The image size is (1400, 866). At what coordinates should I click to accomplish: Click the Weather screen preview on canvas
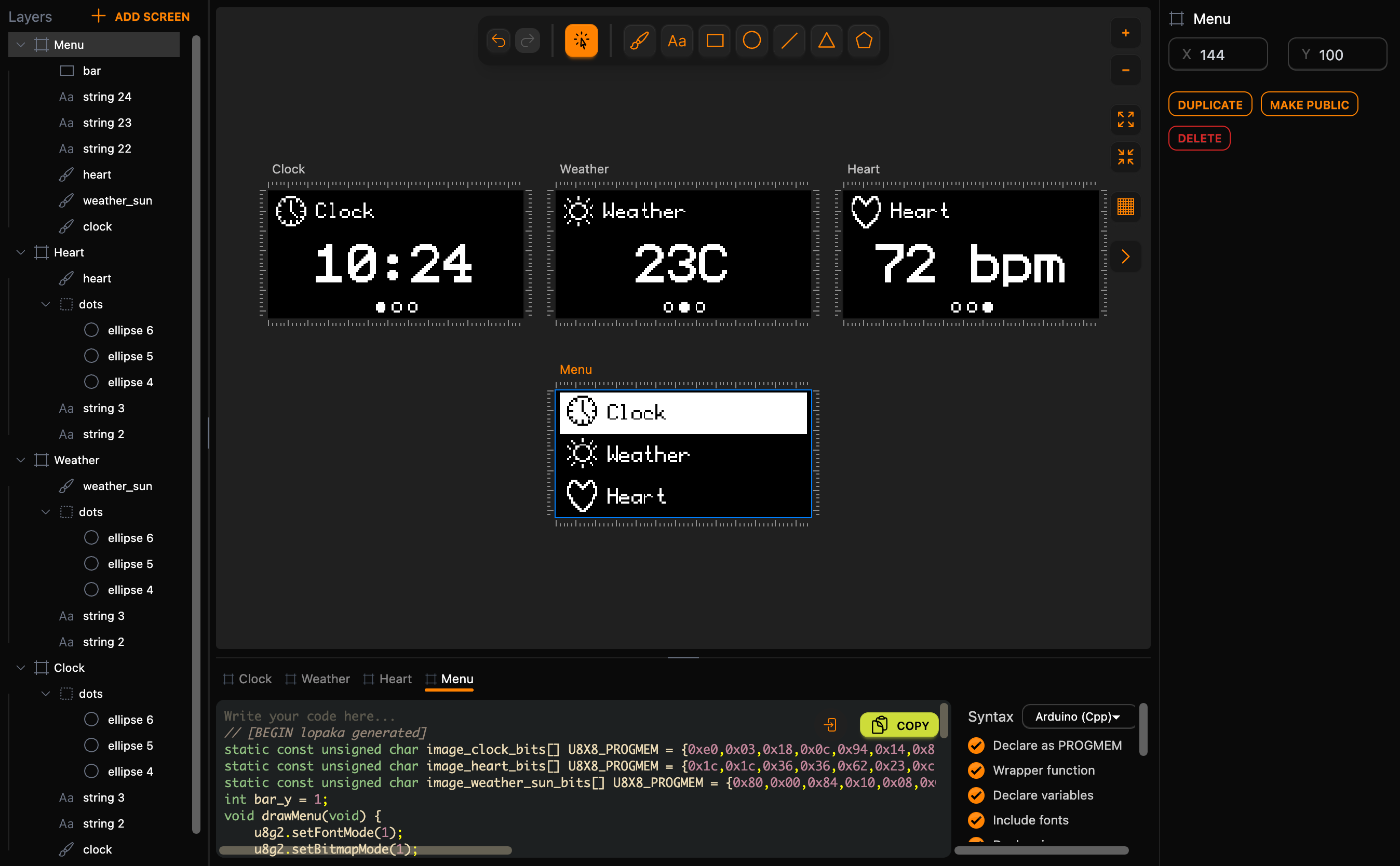(683, 254)
